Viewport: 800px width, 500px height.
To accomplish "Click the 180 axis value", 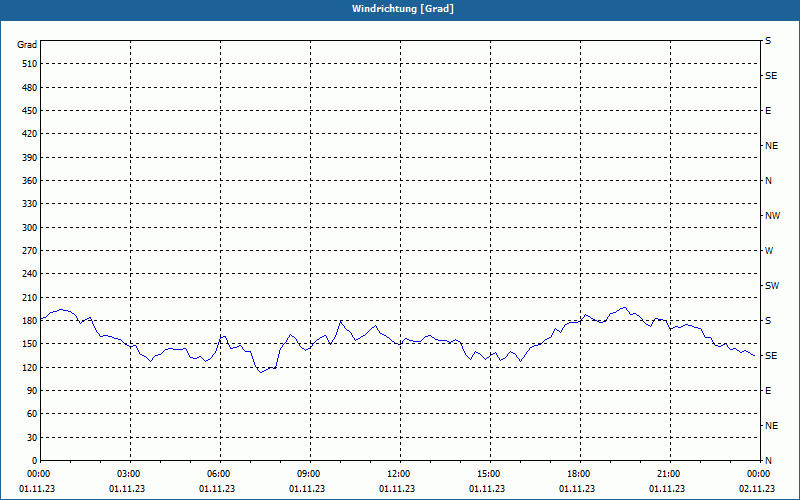I will (x=30, y=321).
